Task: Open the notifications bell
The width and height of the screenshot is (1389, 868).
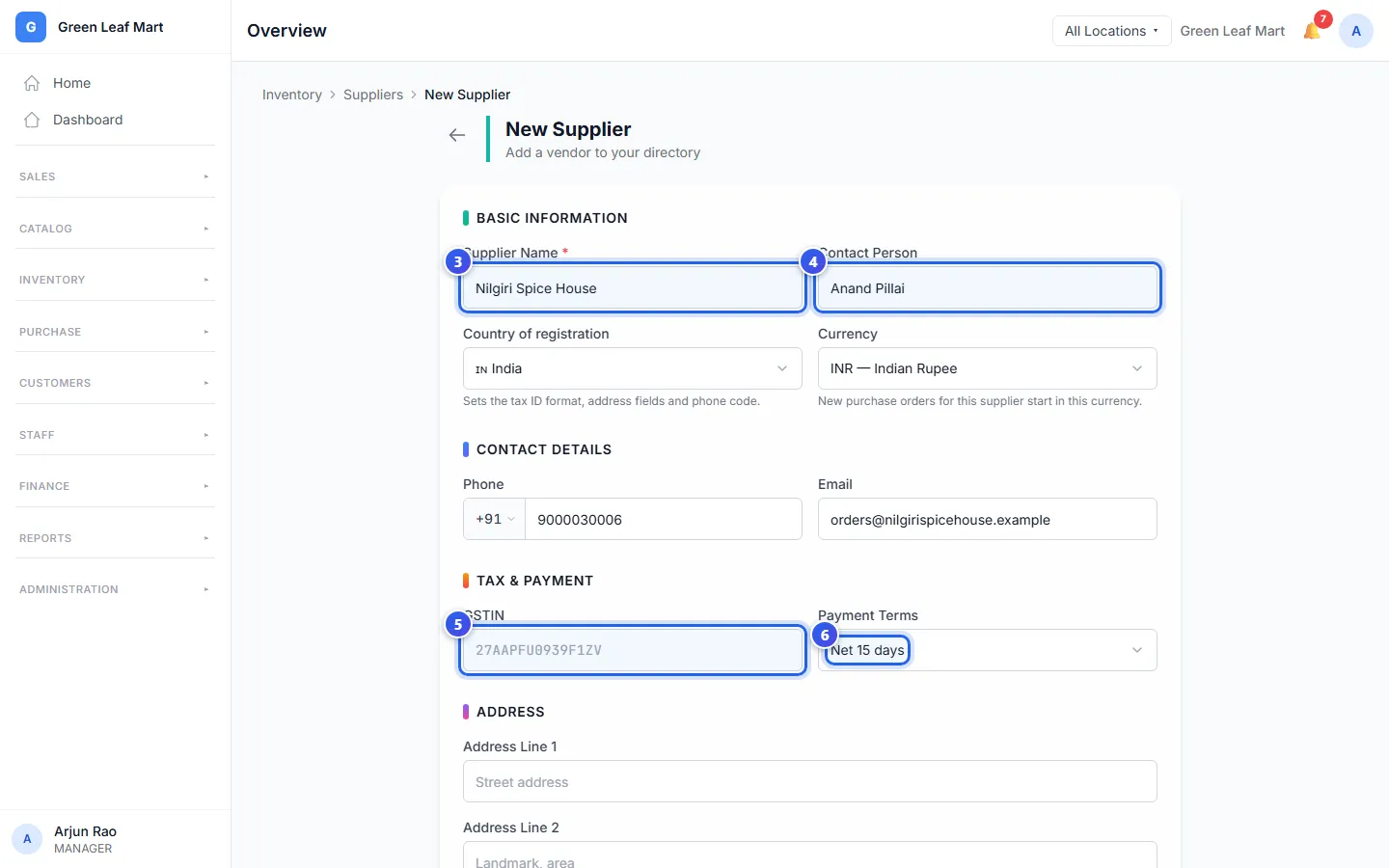Action: click(1312, 31)
